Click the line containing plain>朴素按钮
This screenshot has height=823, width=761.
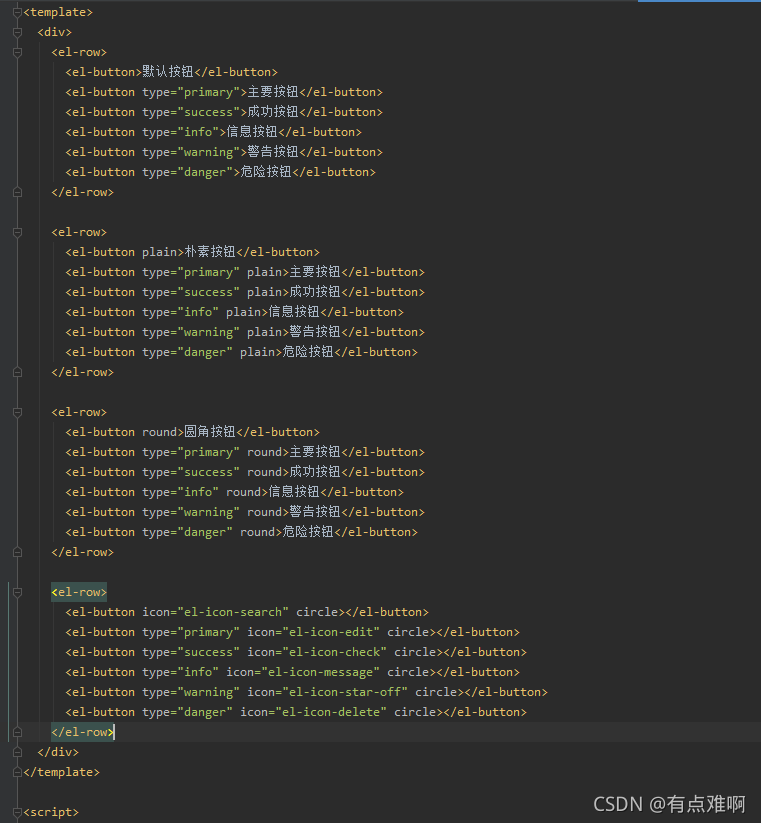pos(192,252)
